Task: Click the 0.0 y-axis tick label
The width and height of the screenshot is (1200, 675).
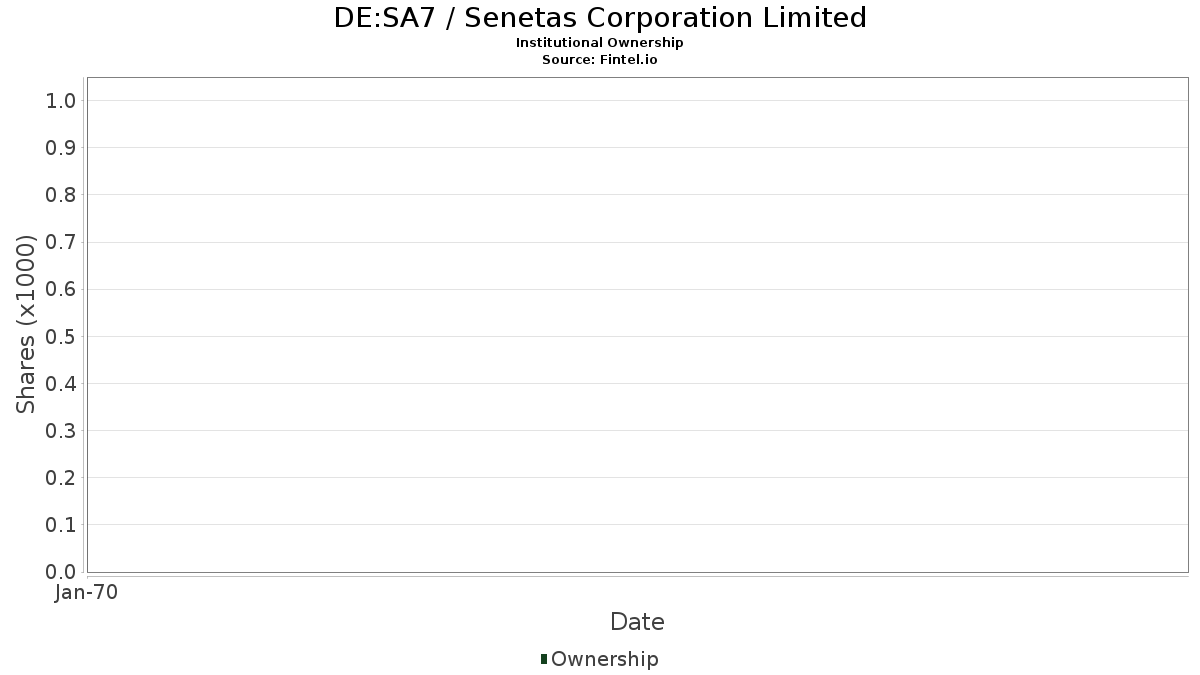Action: click(x=61, y=572)
